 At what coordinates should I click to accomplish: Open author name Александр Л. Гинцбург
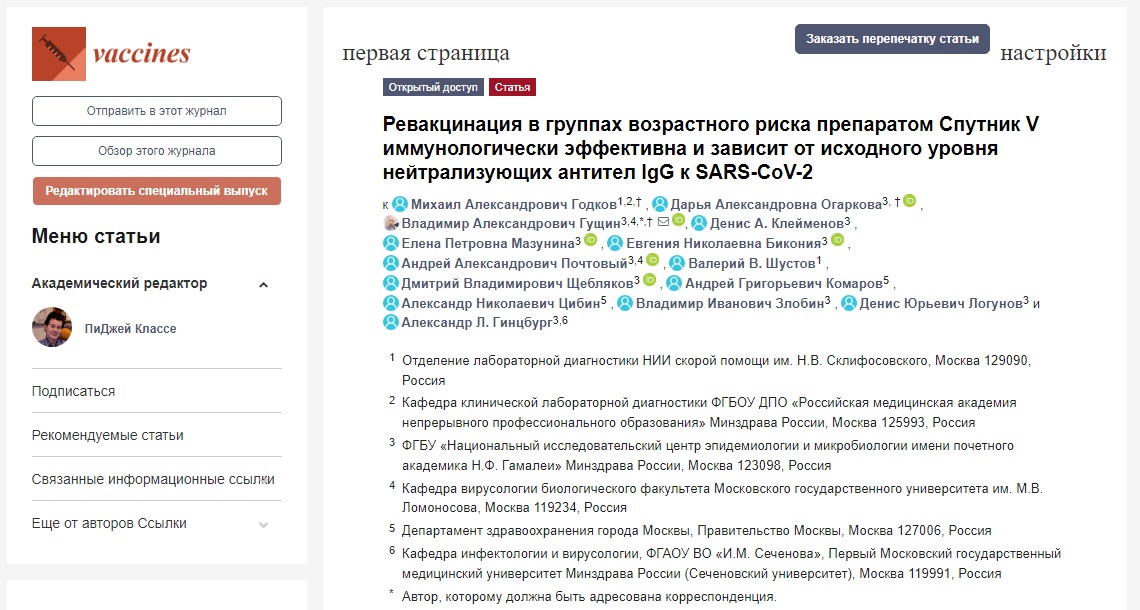tap(477, 323)
